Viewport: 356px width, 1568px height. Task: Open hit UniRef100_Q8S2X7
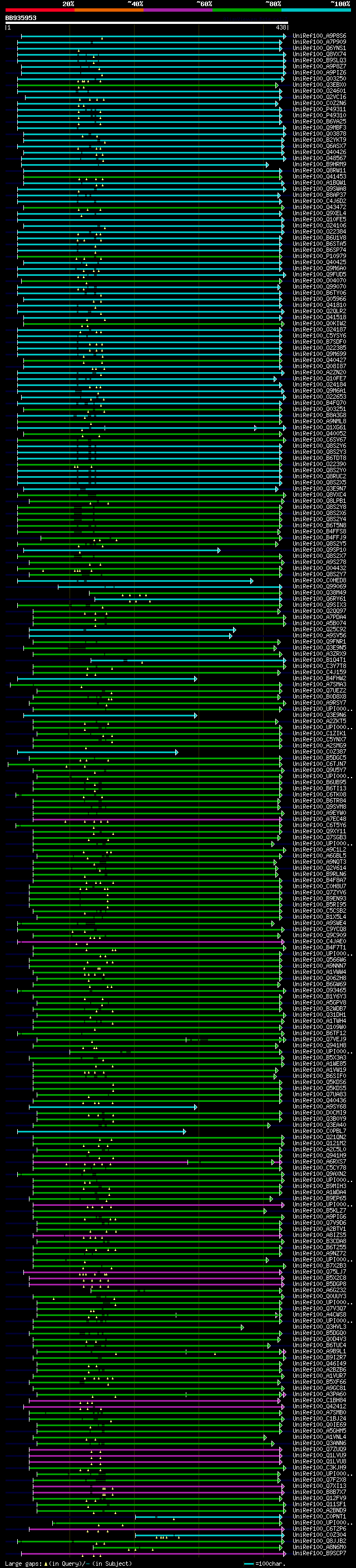(x=319, y=556)
